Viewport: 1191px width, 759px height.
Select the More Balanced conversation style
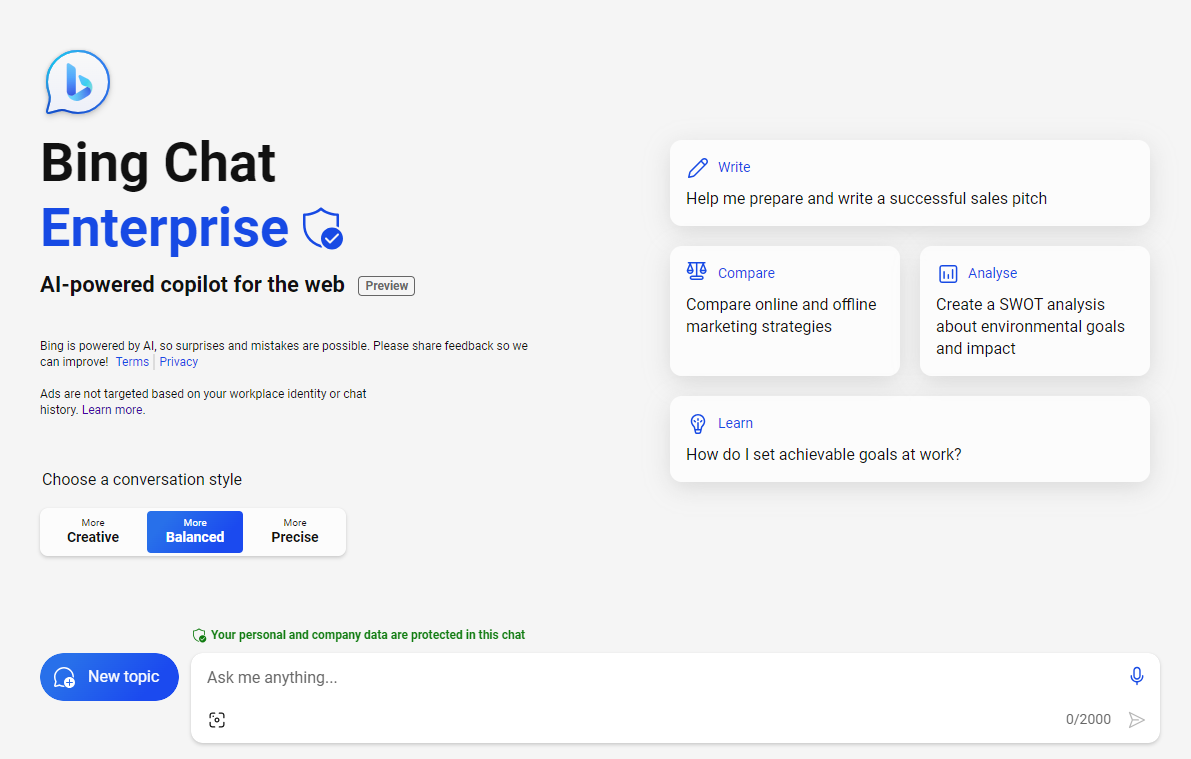pyautogui.click(x=194, y=530)
